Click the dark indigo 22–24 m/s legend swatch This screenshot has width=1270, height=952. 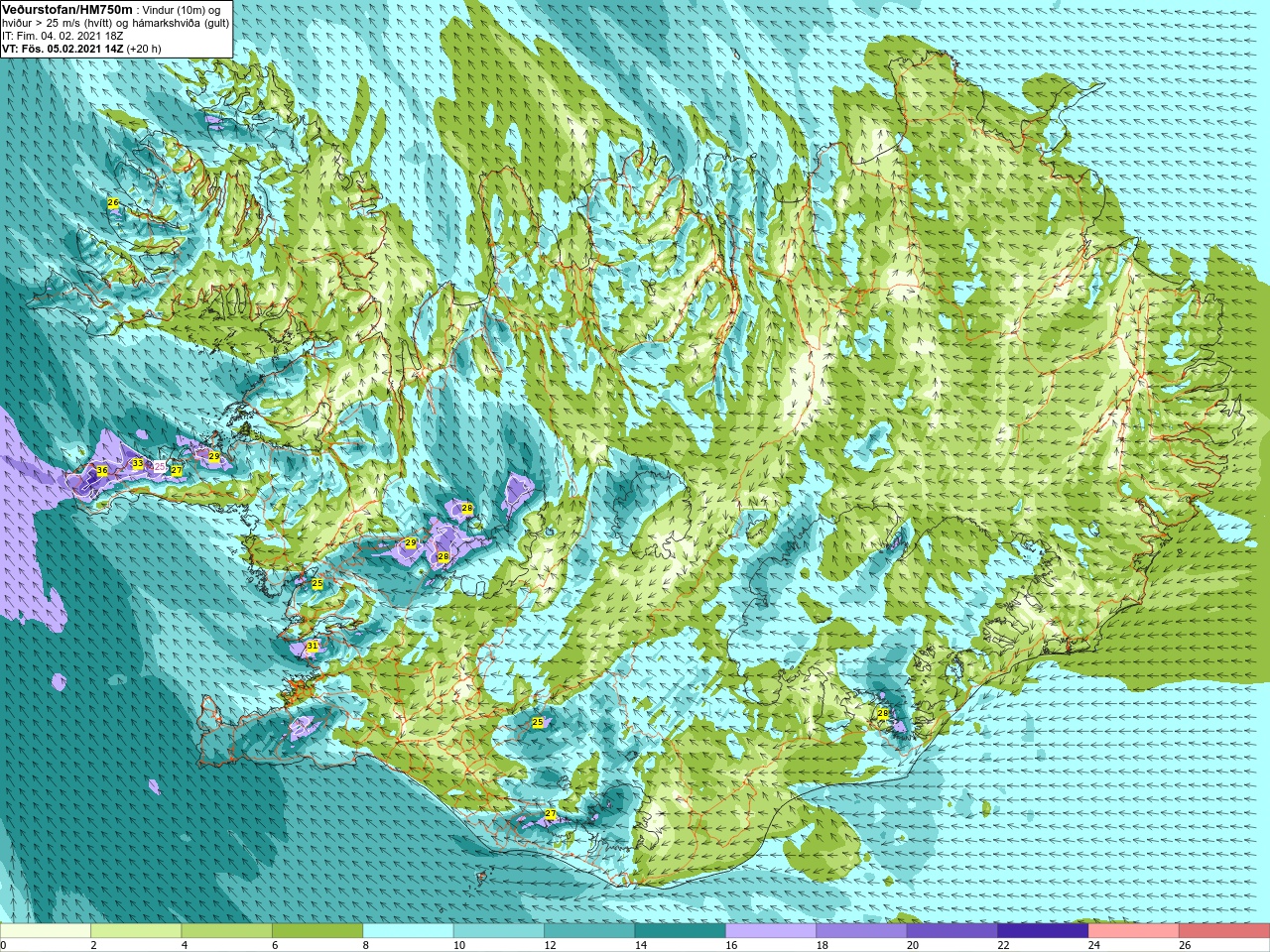[1043, 932]
